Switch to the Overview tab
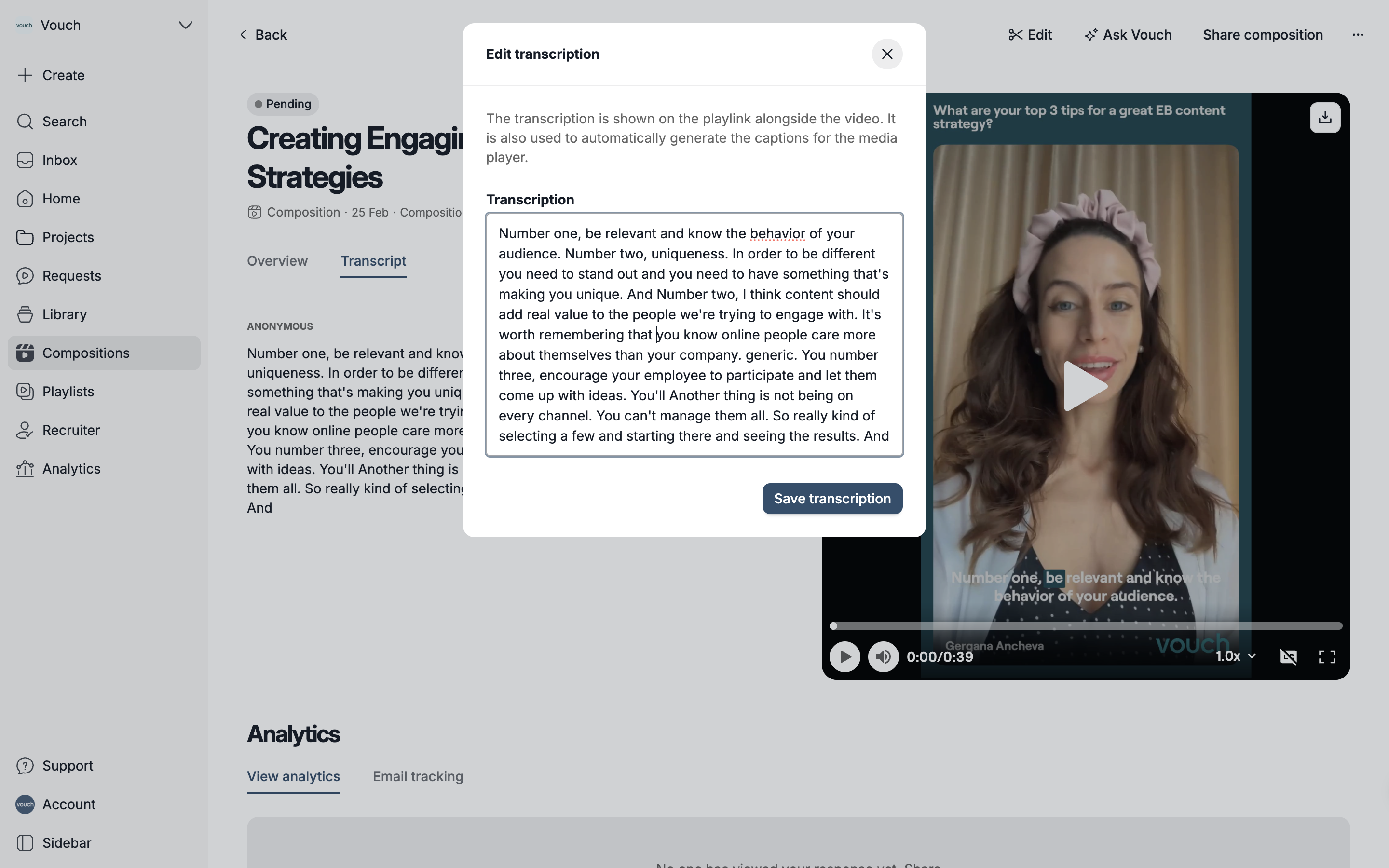 [277, 261]
